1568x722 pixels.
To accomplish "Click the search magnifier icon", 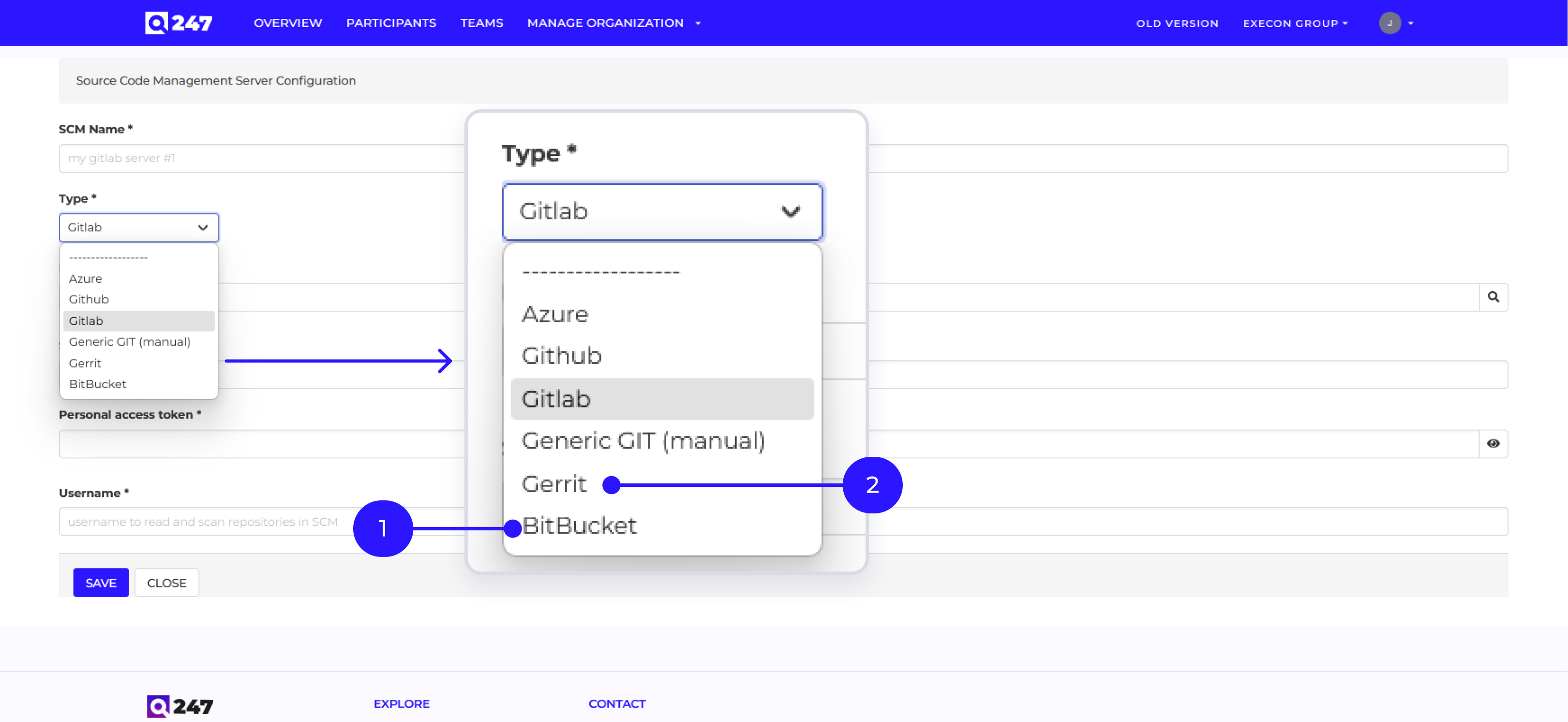I will [1493, 297].
